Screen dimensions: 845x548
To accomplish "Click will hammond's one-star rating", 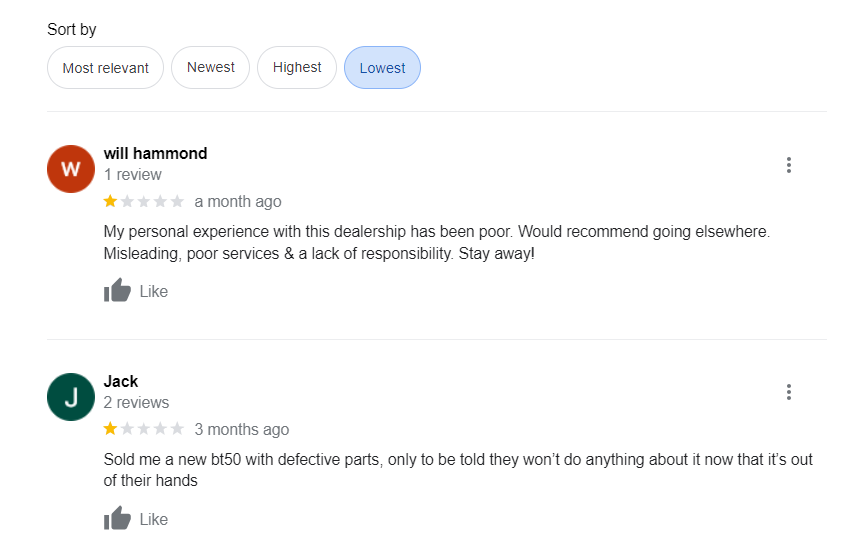I will 144,201.
